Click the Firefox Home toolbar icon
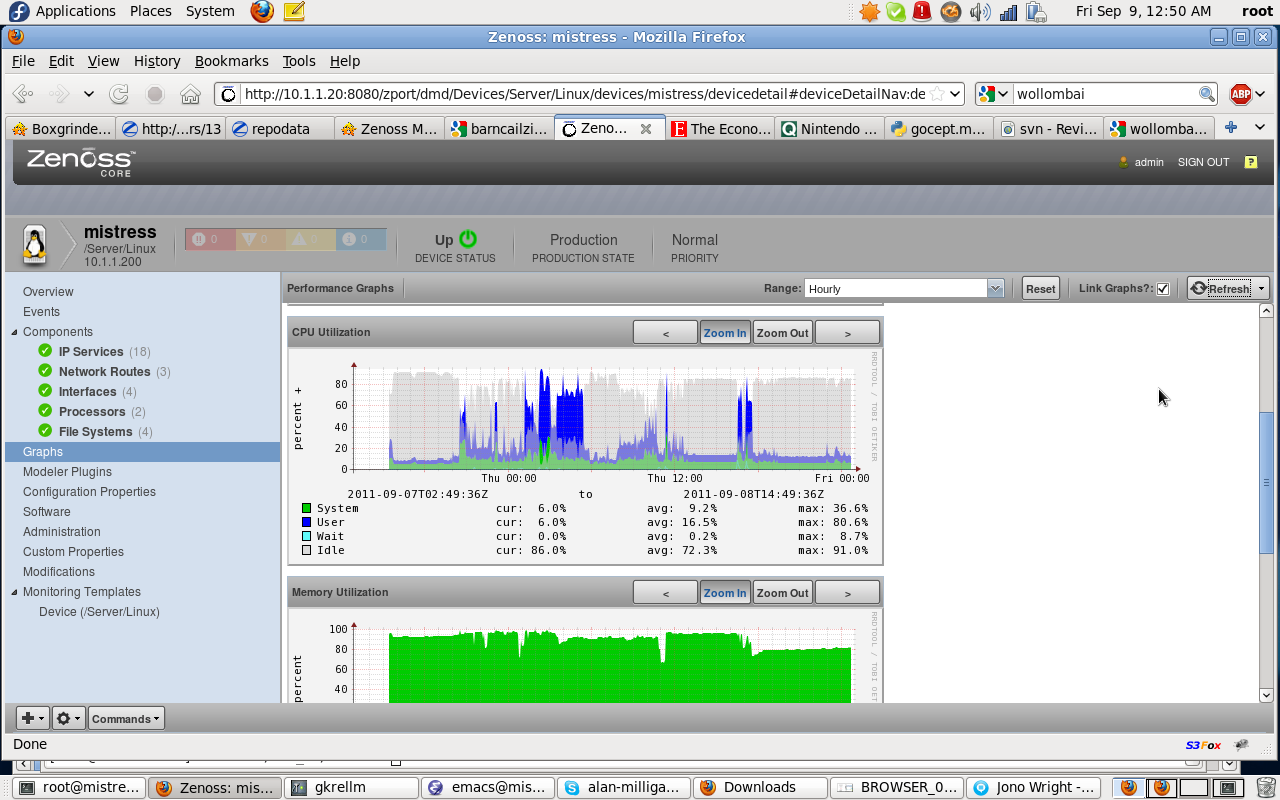Screen dimensions: 1280x800 pos(190,94)
